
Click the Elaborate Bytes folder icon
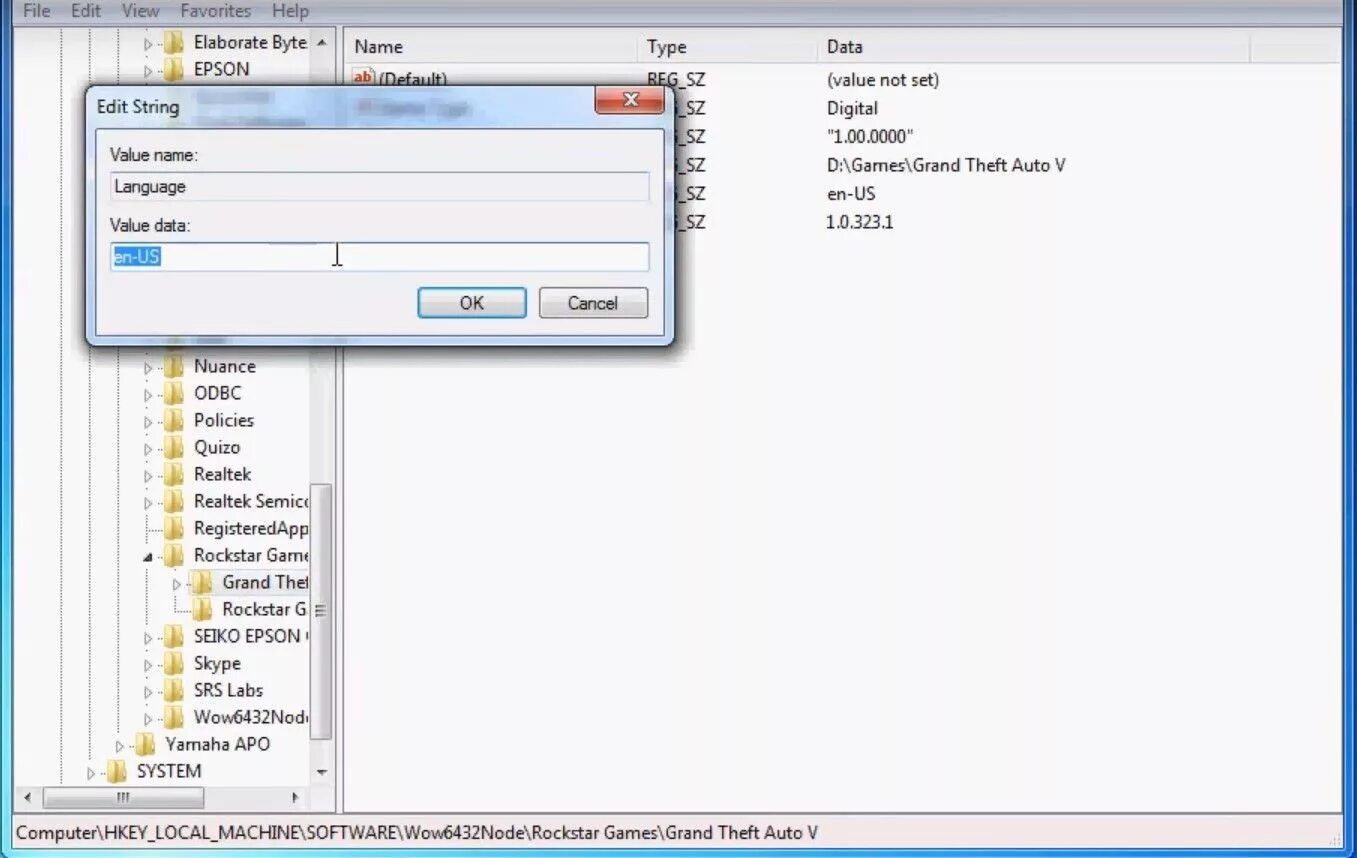click(174, 42)
